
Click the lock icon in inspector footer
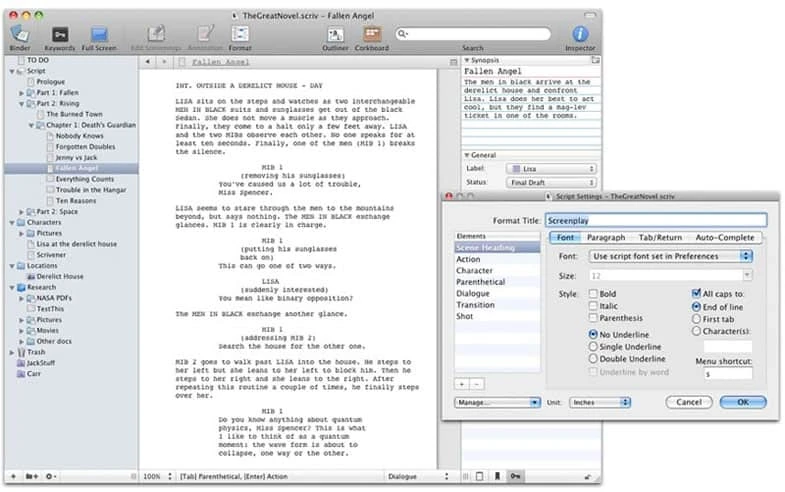(587, 476)
